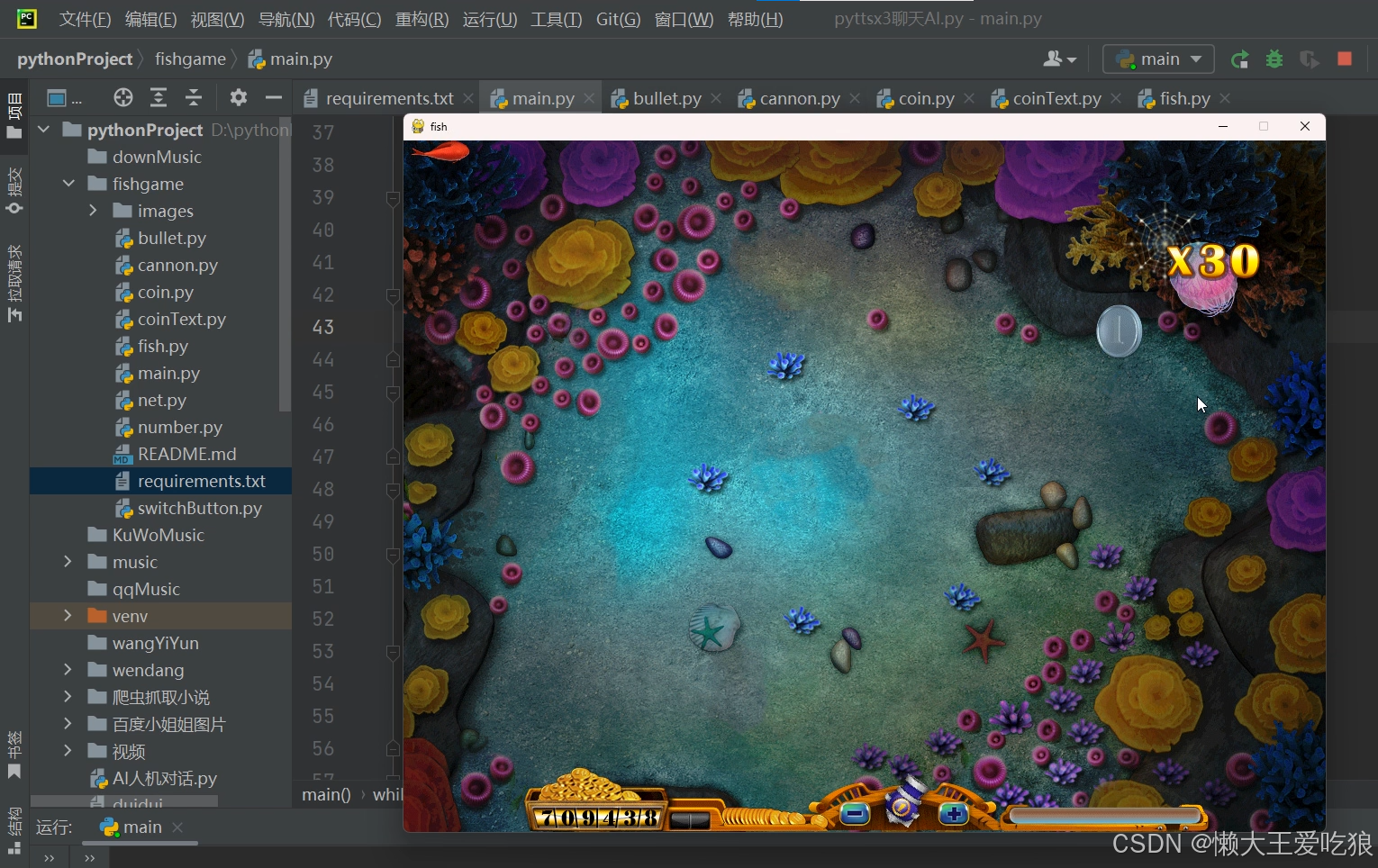Expand all in project tree icon
The width and height of the screenshot is (1378, 868).
pos(159,97)
